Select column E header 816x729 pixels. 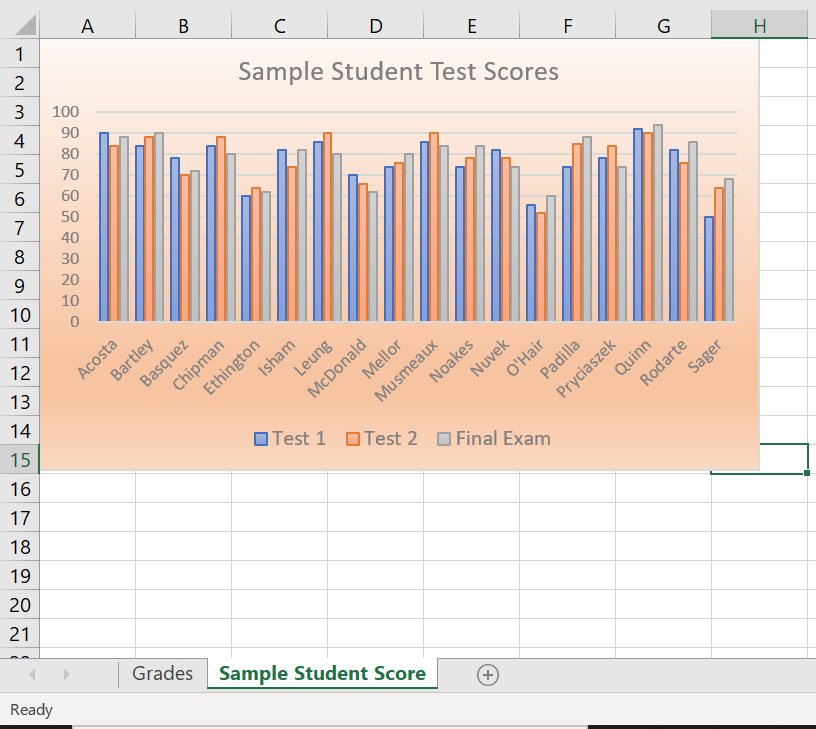471,26
